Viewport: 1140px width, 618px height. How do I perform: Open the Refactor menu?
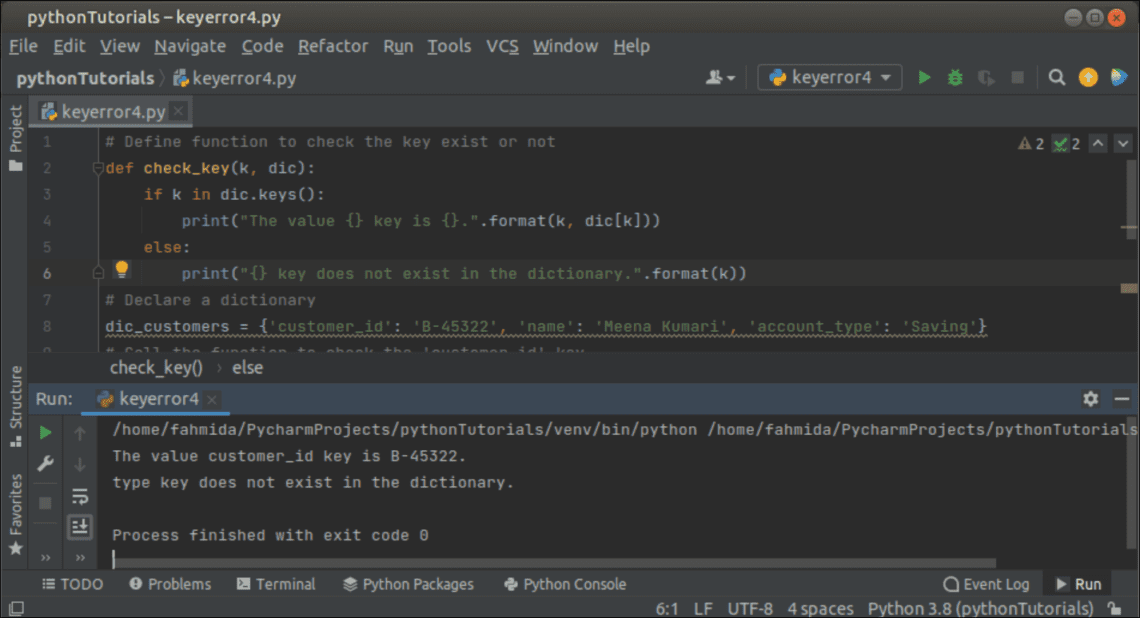click(333, 46)
